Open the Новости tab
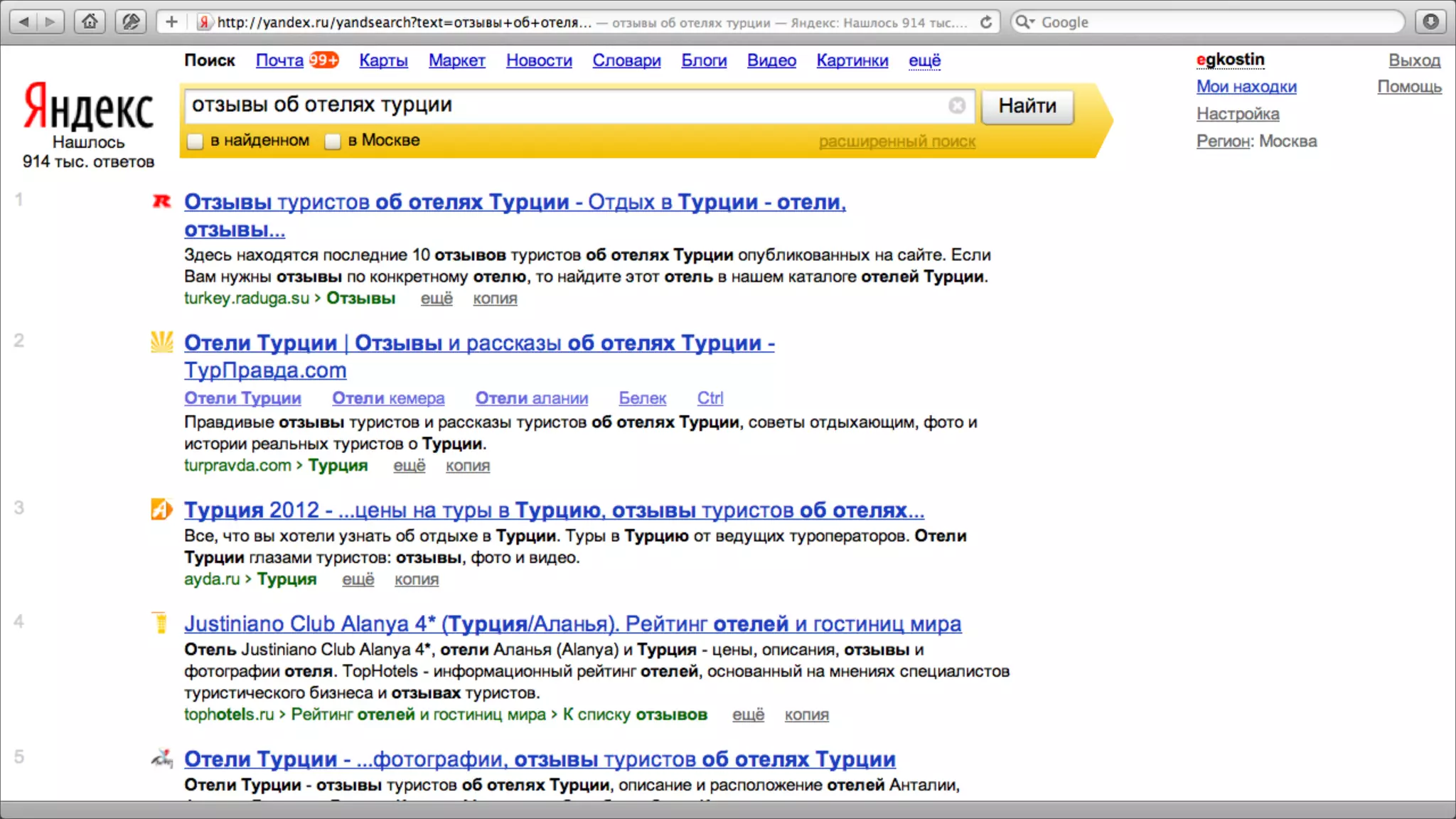This screenshot has width=1456, height=819. [x=539, y=61]
